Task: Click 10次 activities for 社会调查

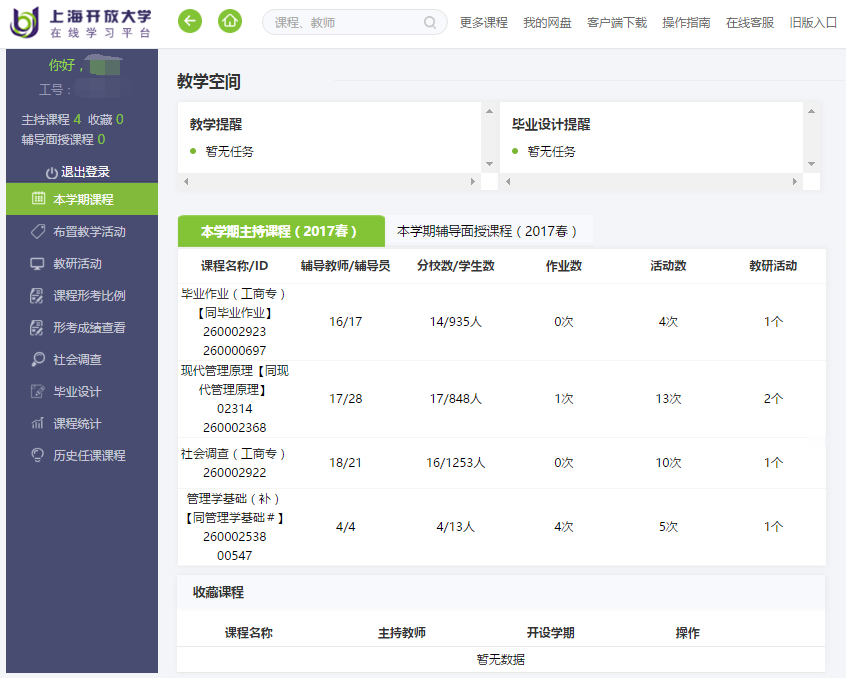Action: point(668,463)
